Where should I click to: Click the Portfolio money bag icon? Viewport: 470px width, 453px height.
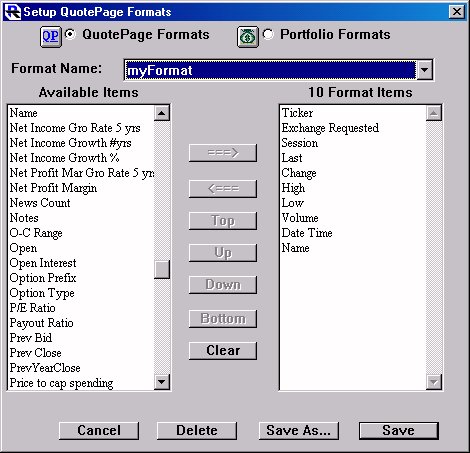pyautogui.click(x=248, y=36)
